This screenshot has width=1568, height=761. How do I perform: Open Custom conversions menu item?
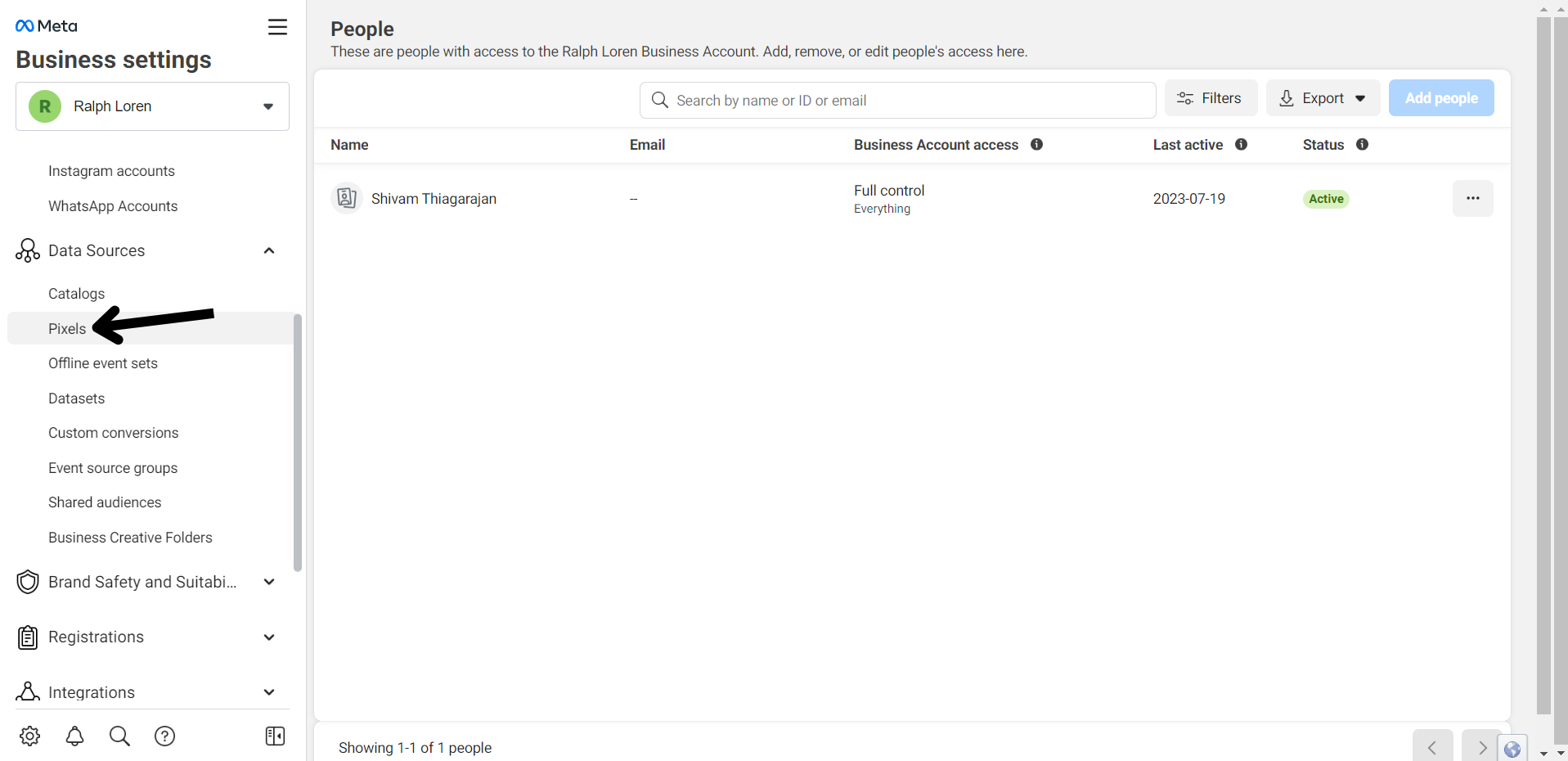click(x=113, y=433)
